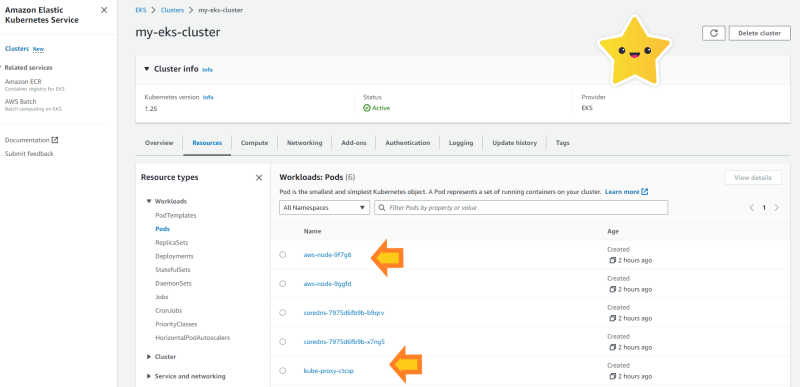
Task: Collapse the Cluster info section
Action: (147, 69)
